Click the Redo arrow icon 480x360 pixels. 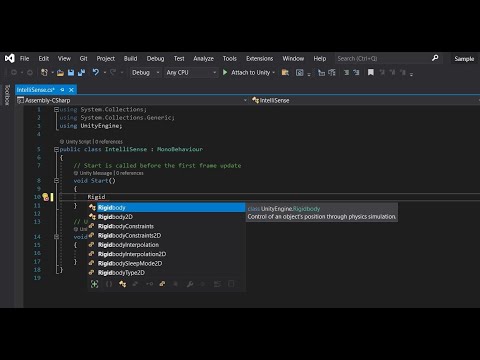[113, 72]
